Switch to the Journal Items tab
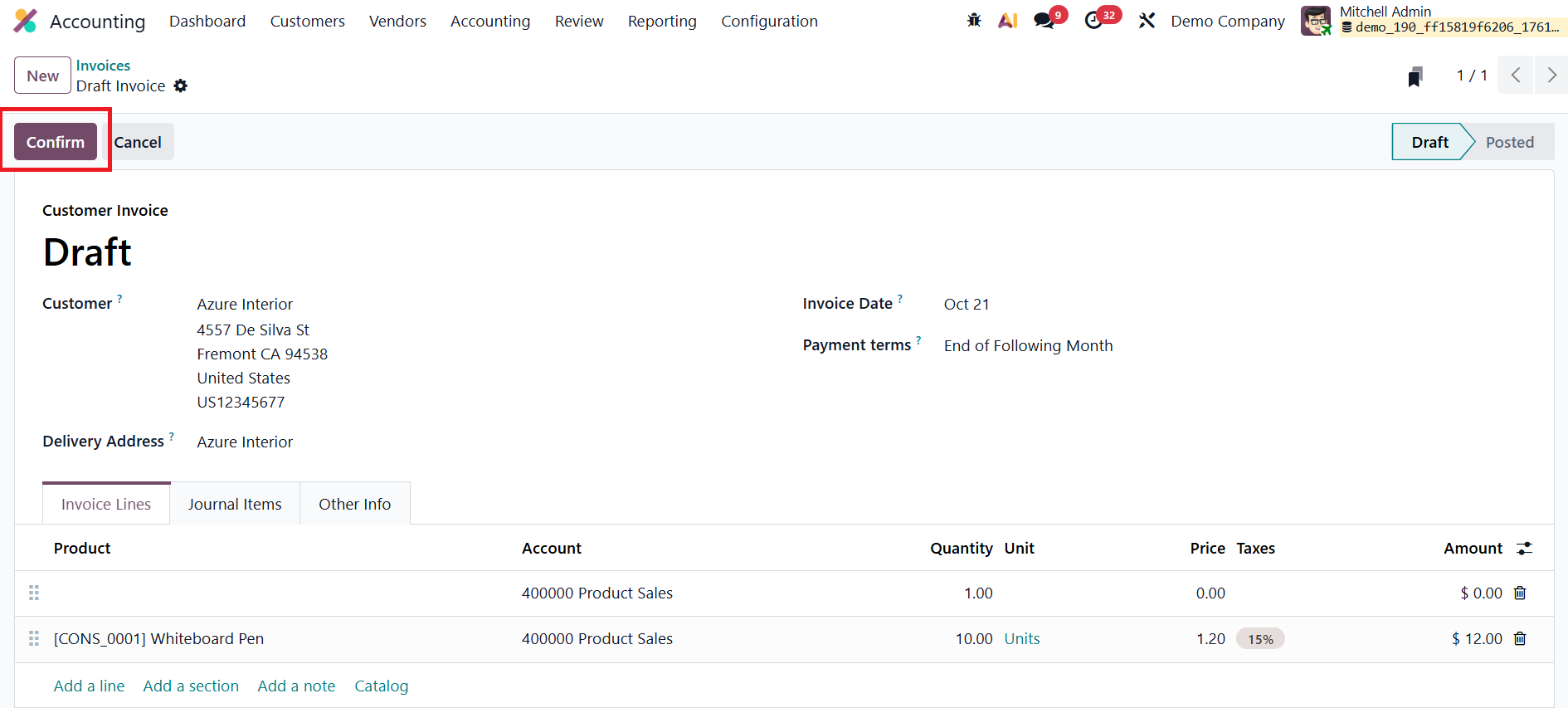The height and width of the screenshot is (708, 1568). (x=235, y=504)
